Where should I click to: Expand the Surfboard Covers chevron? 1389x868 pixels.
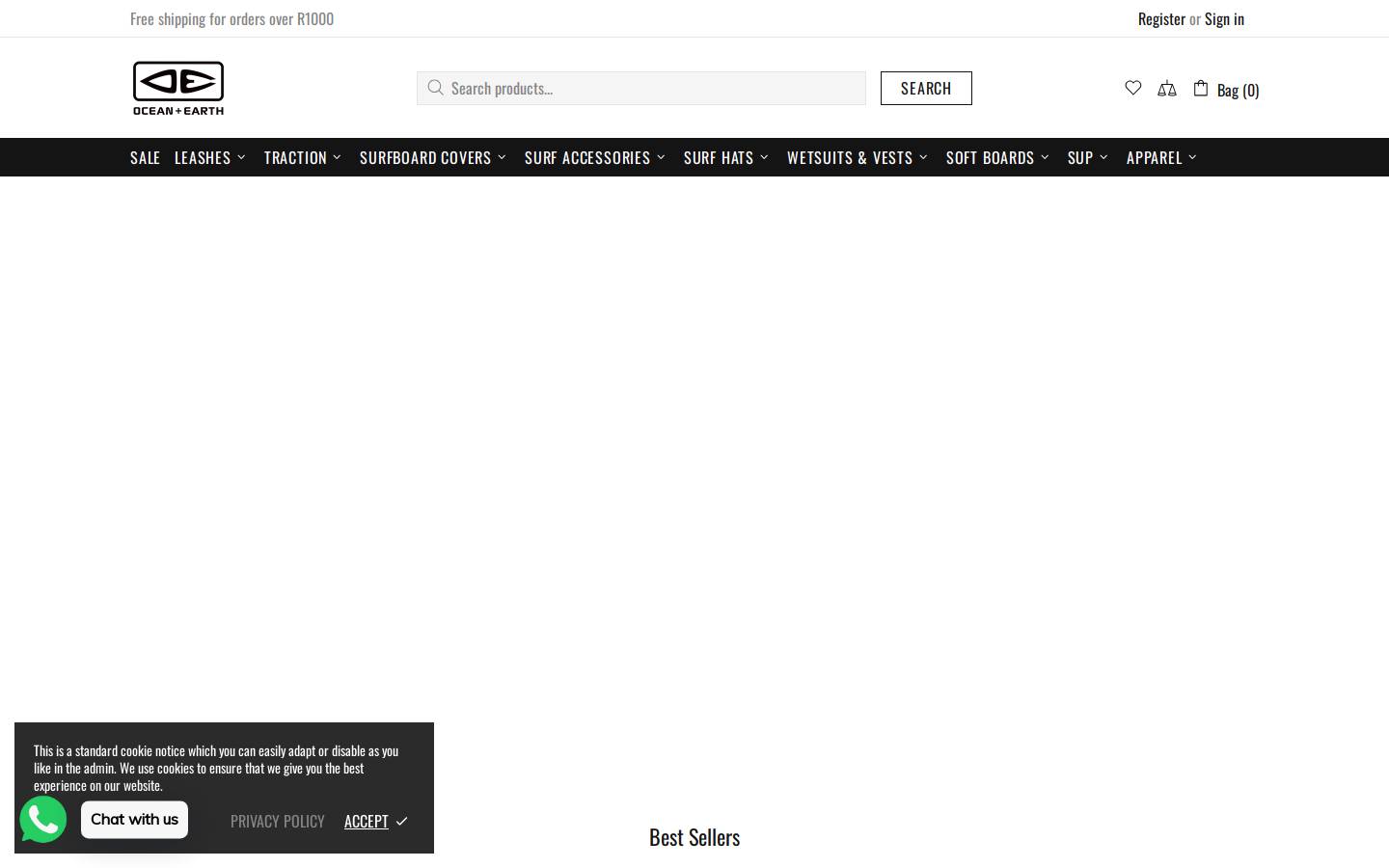pyautogui.click(x=502, y=157)
